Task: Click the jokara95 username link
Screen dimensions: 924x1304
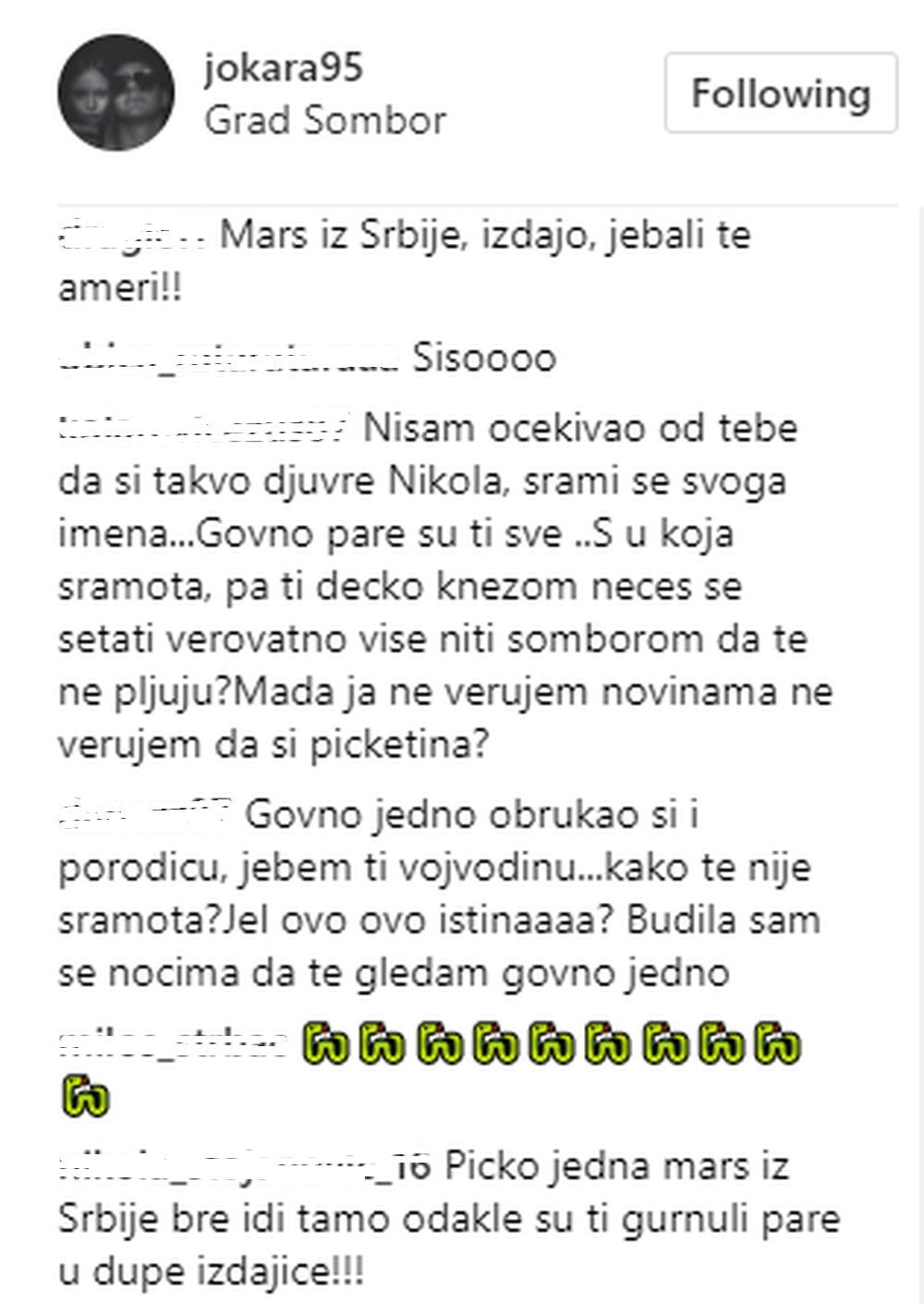Action: pyautogui.click(x=284, y=68)
